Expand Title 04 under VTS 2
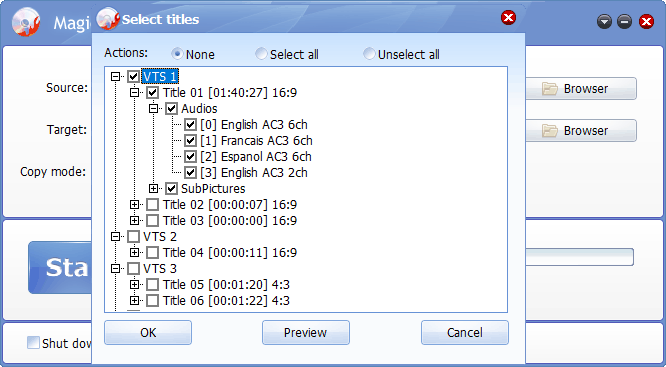This screenshot has height=367, width=666. pos(134,253)
